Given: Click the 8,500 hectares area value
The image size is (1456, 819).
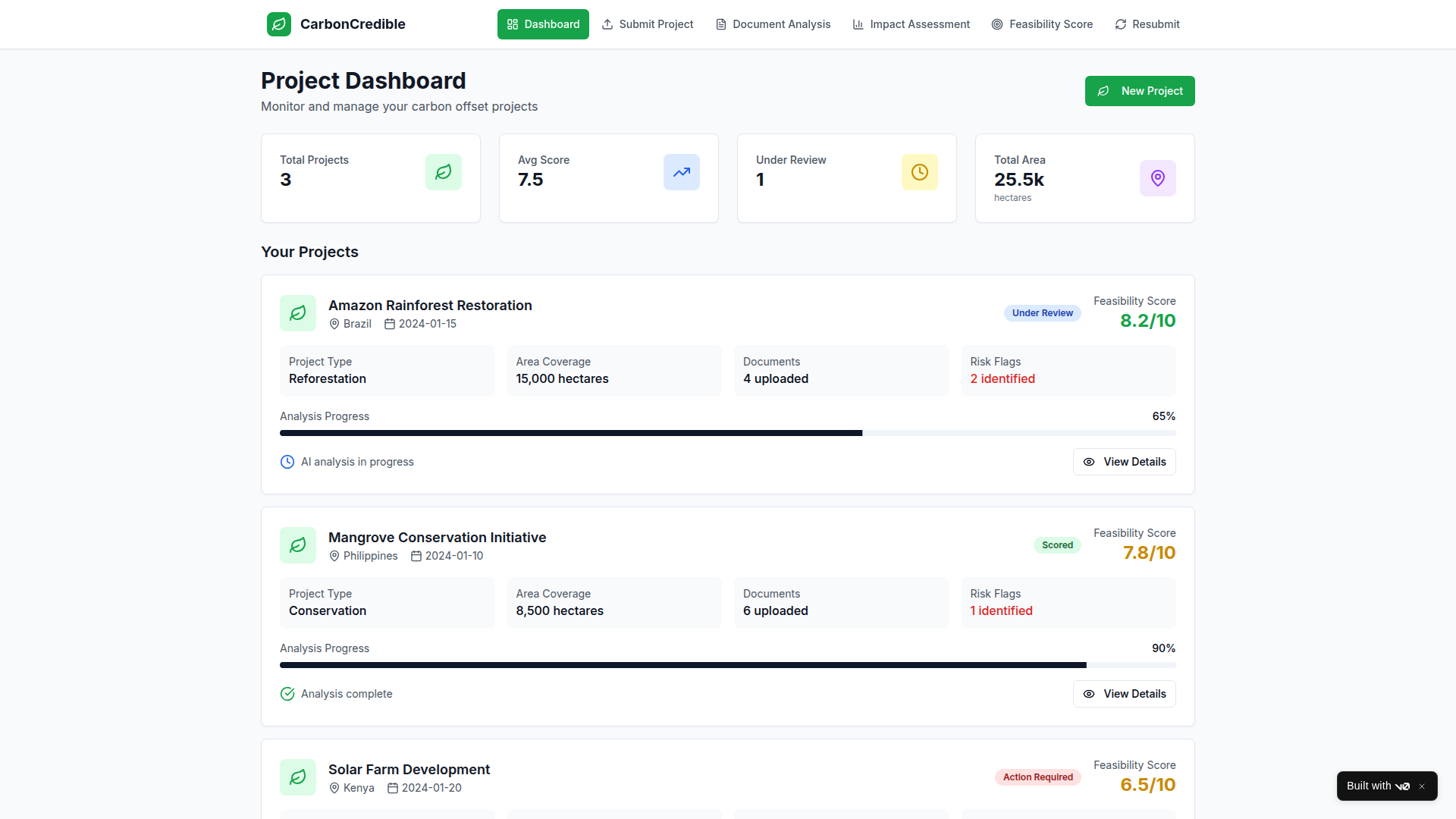Looking at the screenshot, I should click(x=560, y=611).
